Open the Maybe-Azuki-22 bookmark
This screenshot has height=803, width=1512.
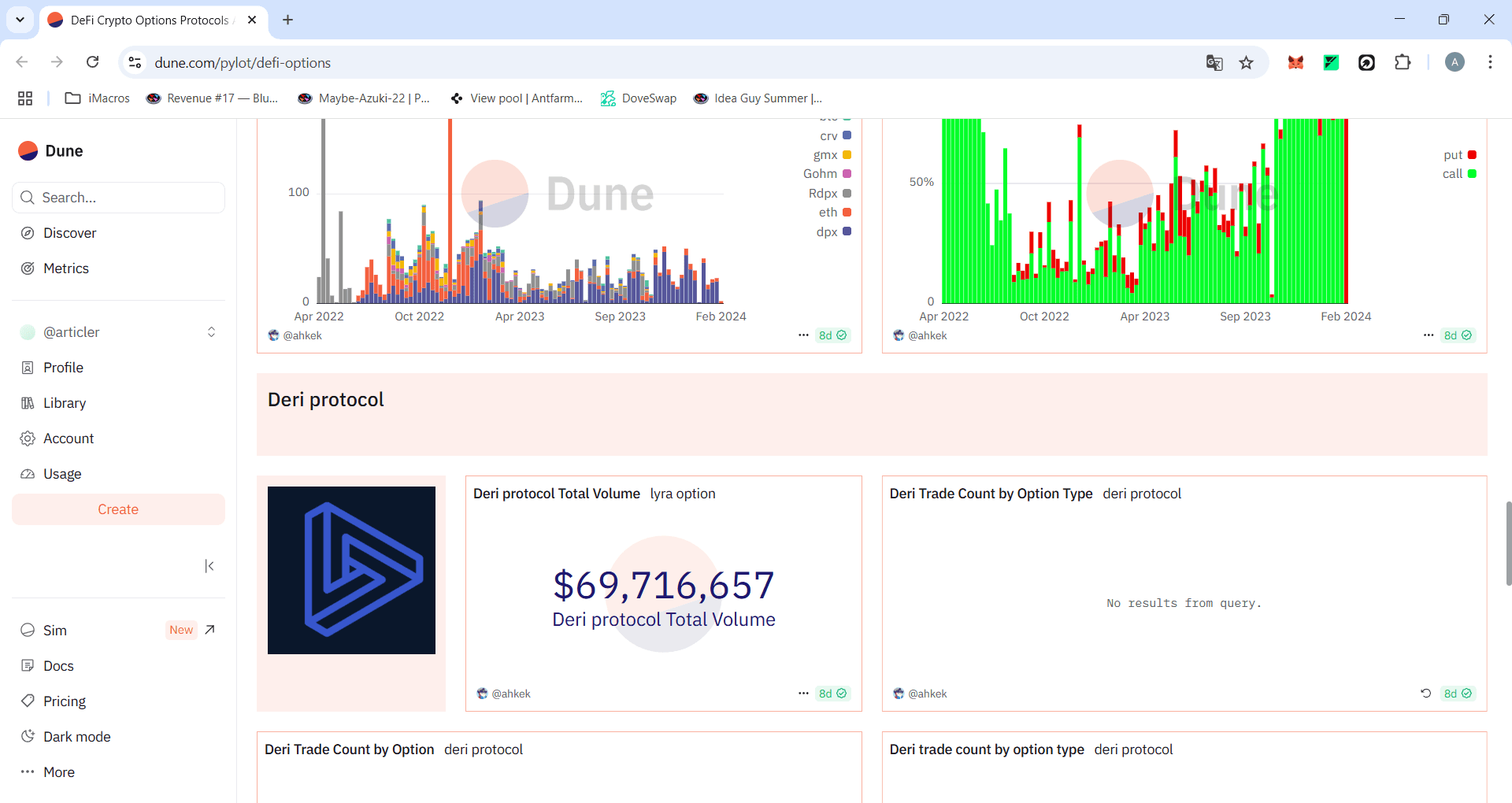pyautogui.click(x=364, y=98)
